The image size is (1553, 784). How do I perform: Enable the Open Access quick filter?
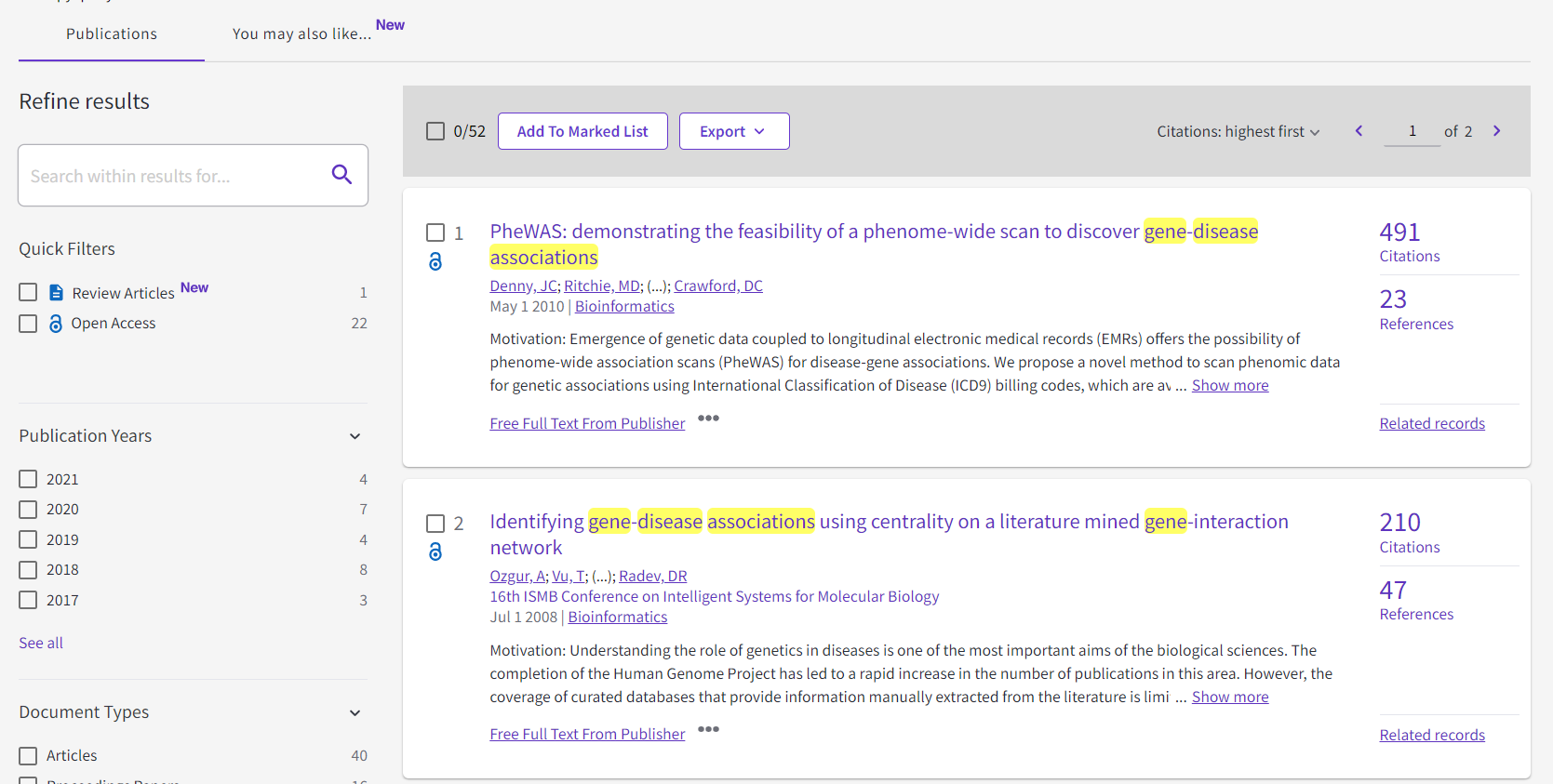coord(28,323)
